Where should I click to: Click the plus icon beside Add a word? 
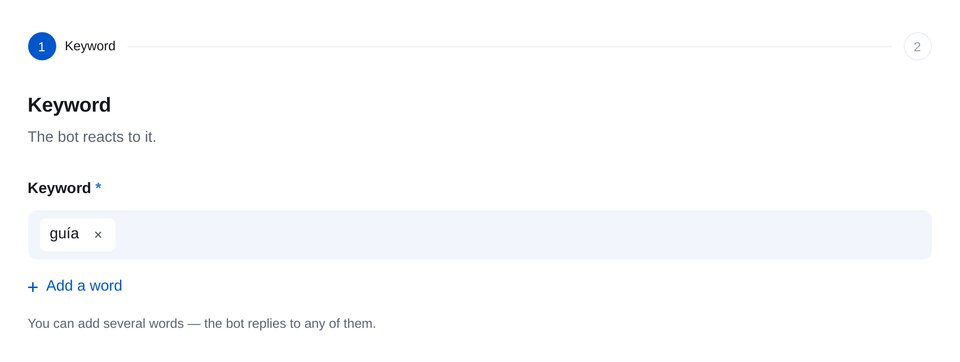(x=33, y=287)
